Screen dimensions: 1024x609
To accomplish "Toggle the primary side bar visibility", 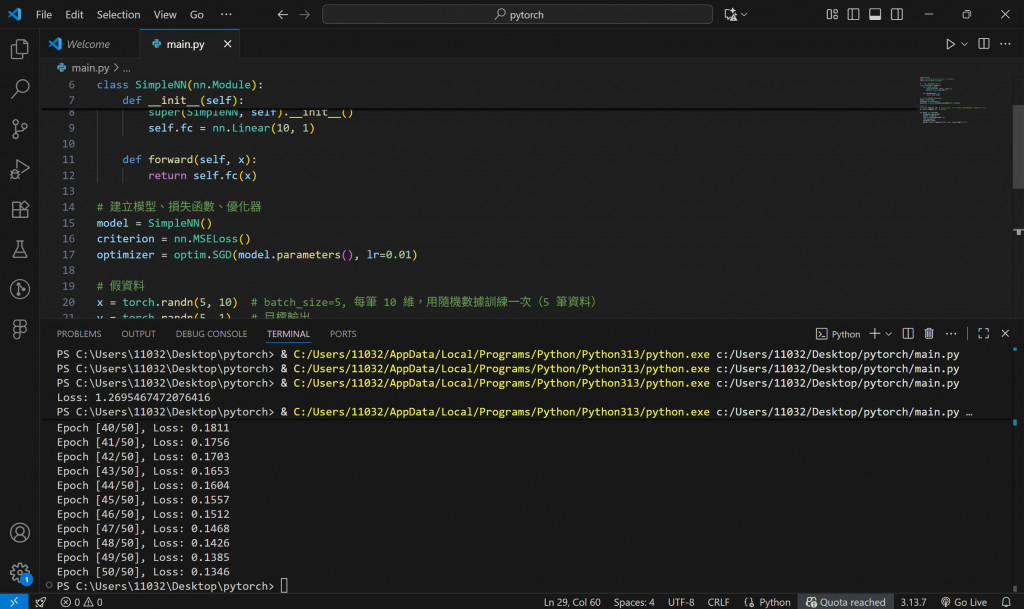I will point(854,15).
